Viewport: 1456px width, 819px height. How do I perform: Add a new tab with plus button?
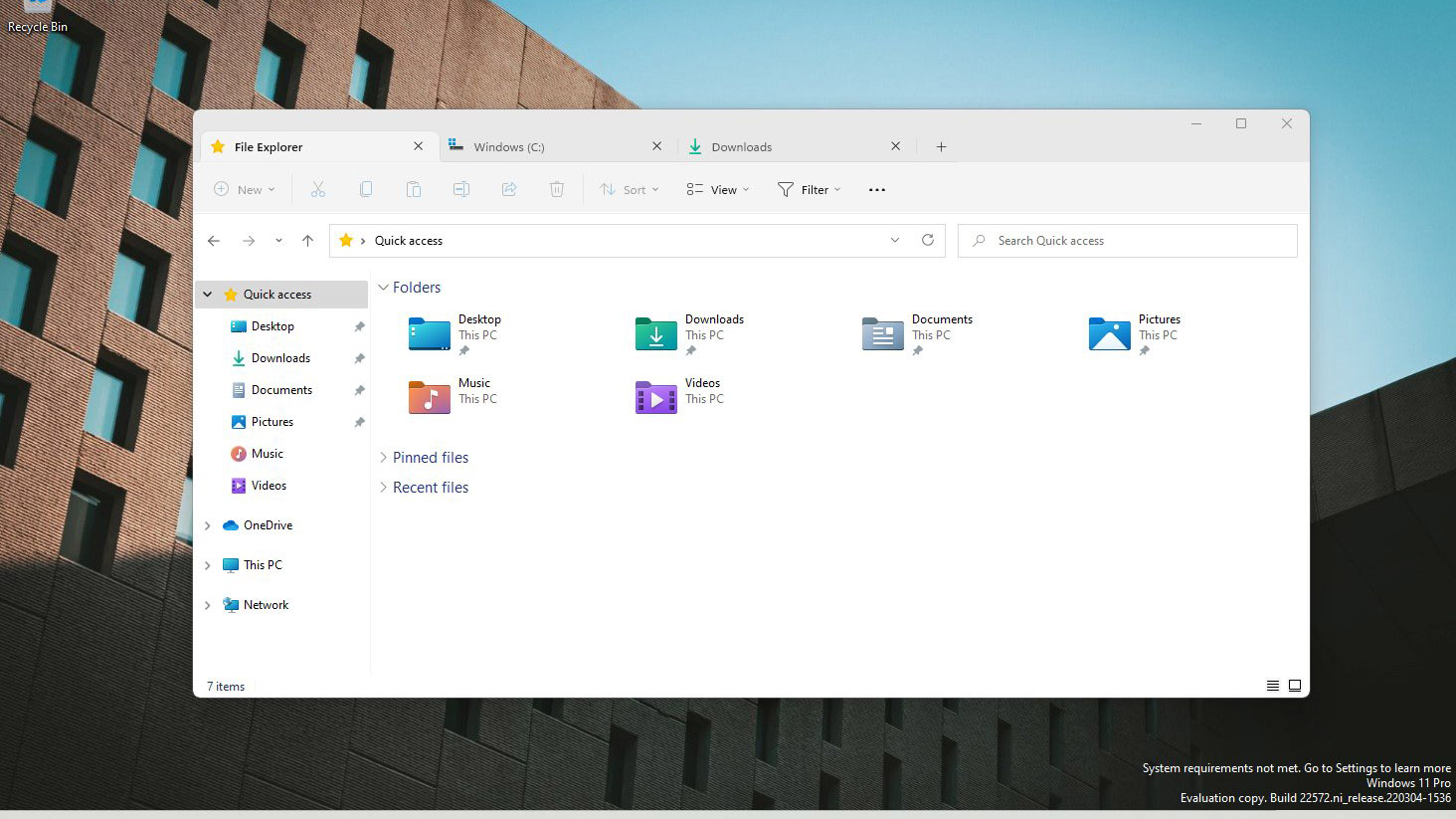[x=941, y=146]
